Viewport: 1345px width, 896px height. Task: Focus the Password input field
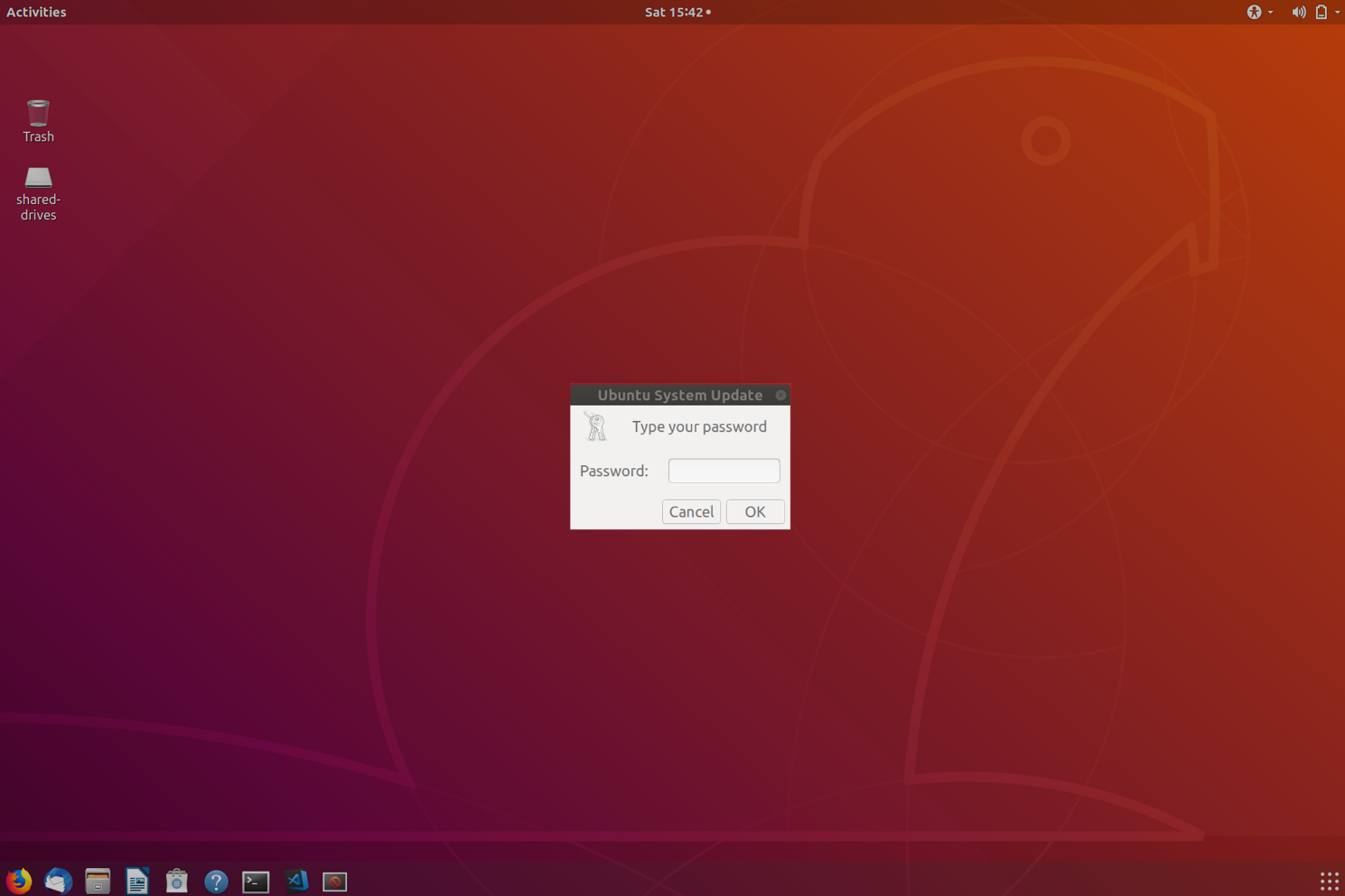click(x=724, y=471)
